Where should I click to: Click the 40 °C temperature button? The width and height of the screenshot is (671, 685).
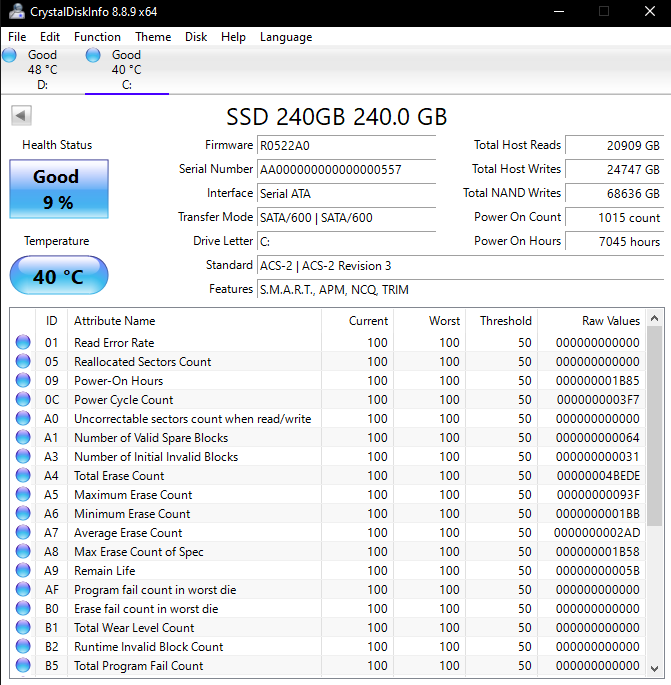coord(59,275)
